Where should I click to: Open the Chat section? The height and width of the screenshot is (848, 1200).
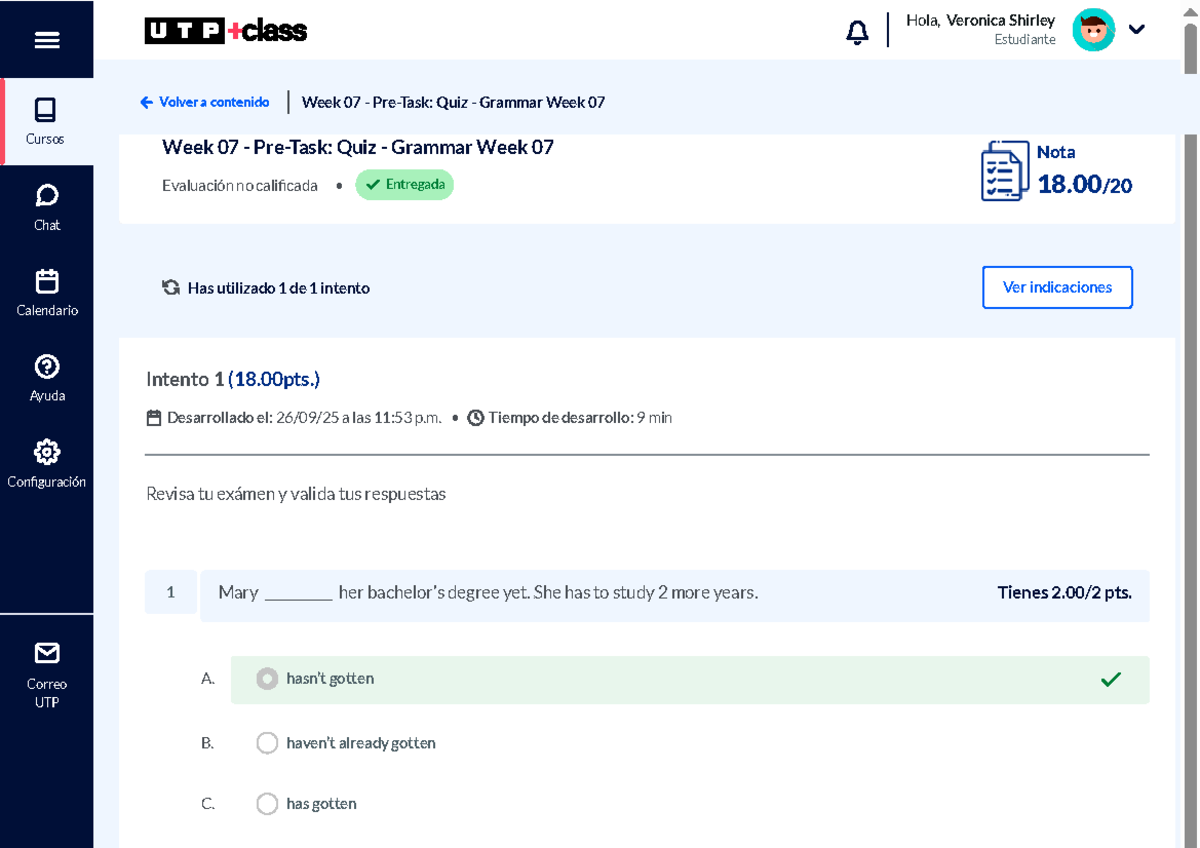[46, 208]
